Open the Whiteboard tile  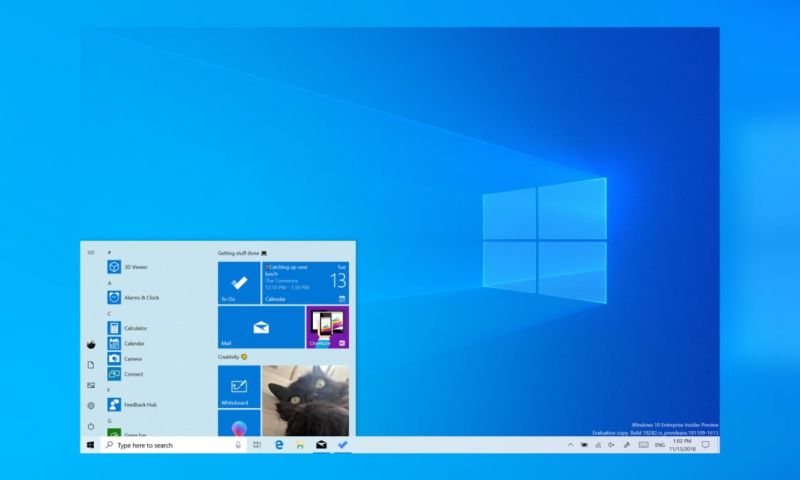(x=239, y=387)
